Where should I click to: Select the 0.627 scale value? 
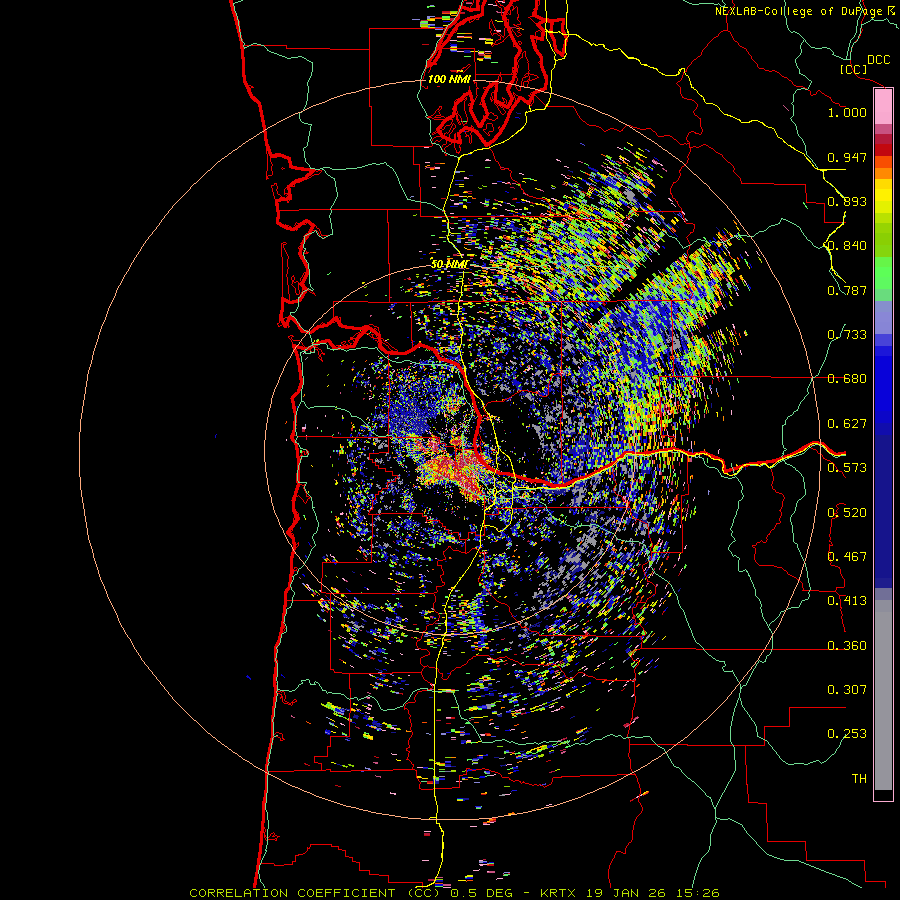point(847,424)
